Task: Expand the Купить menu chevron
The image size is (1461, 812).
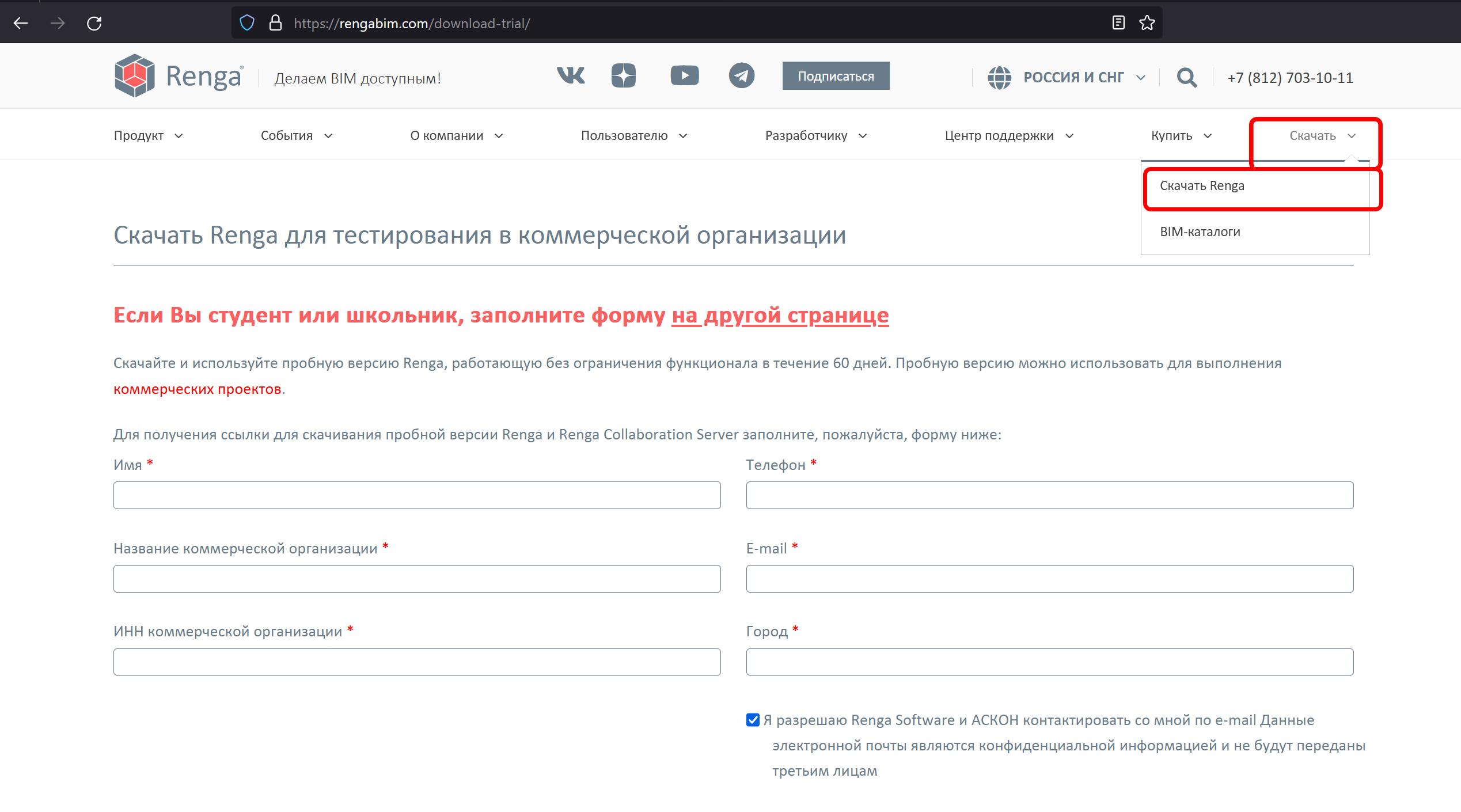Action: [x=1208, y=136]
